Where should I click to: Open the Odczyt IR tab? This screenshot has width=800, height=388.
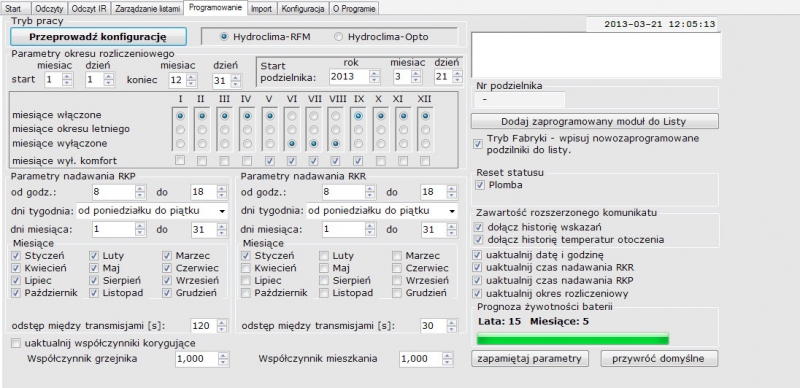pos(88,9)
